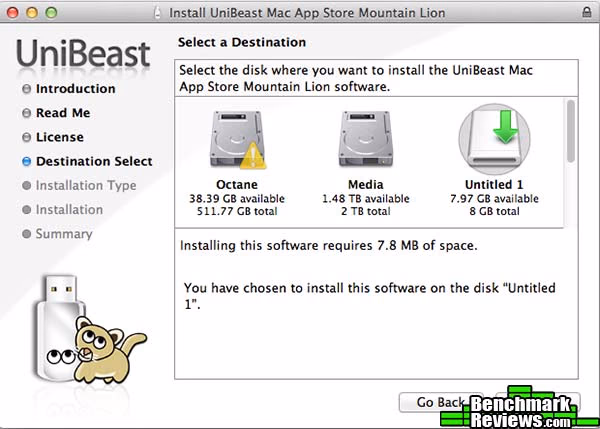Close the installer window with red button
This screenshot has height=429, width=600.
click(x=13, y=13)
